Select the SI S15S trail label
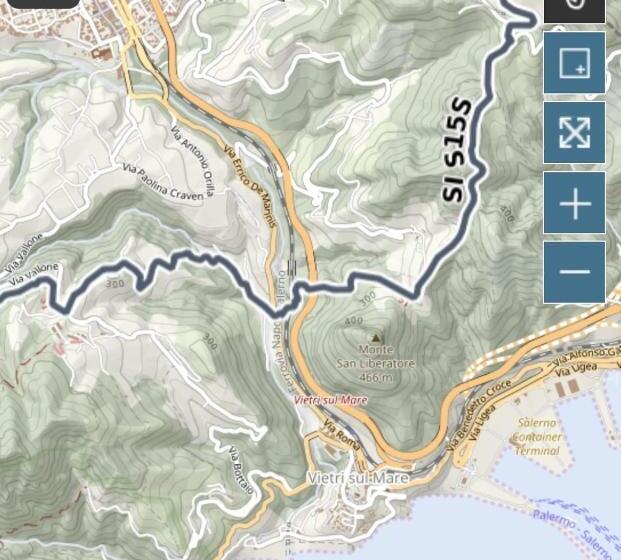Image resolution: width=621 pixels, height=560 pixels. [x=457, y=150]
